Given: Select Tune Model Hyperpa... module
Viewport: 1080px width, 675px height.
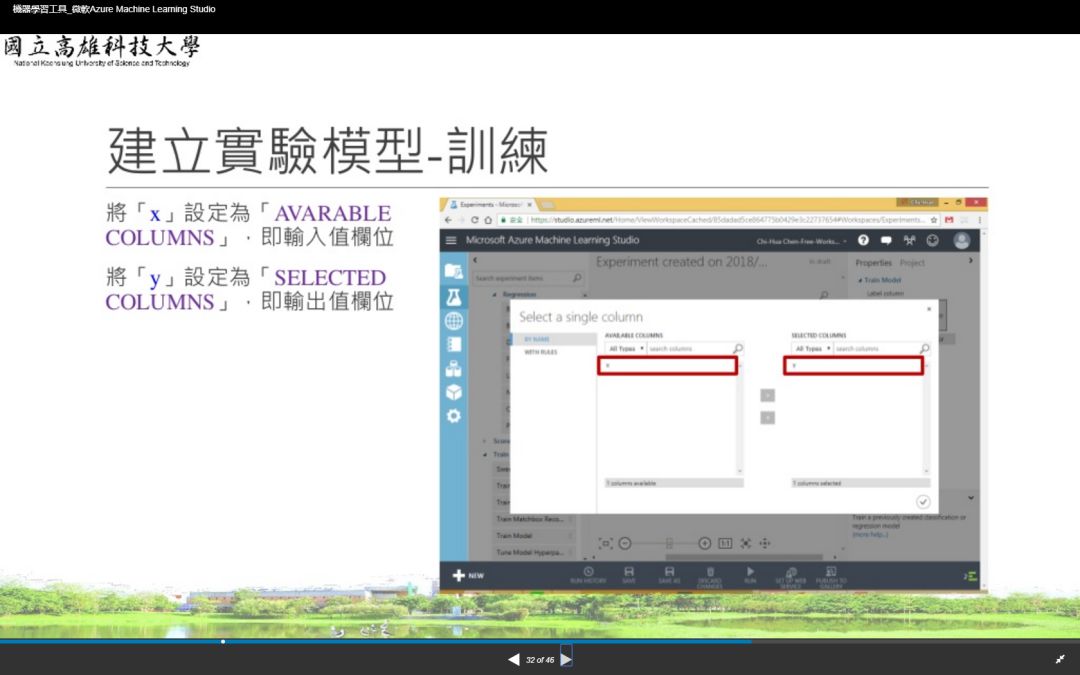Looking at the screenshot, I should (x=533, y=552).
